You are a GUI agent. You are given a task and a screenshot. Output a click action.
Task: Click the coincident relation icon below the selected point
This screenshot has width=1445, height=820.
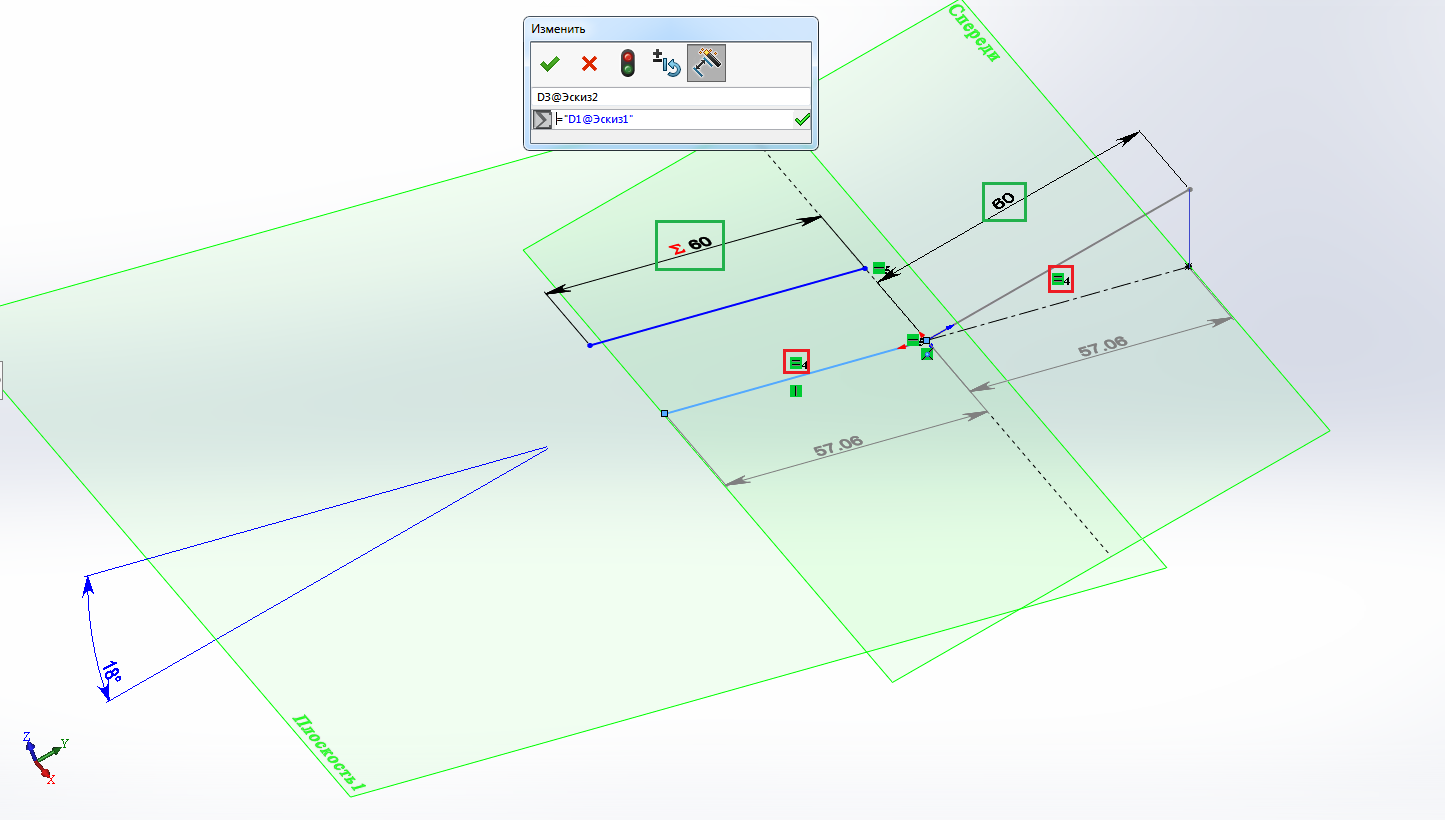tap(927, 353)
